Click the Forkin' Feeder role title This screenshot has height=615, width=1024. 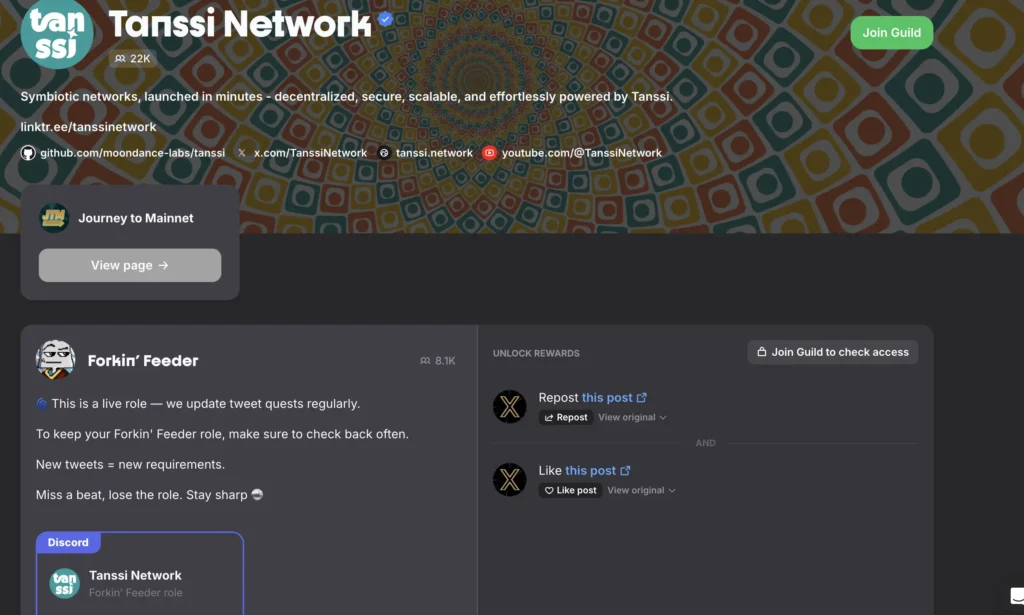click(143, 360)
